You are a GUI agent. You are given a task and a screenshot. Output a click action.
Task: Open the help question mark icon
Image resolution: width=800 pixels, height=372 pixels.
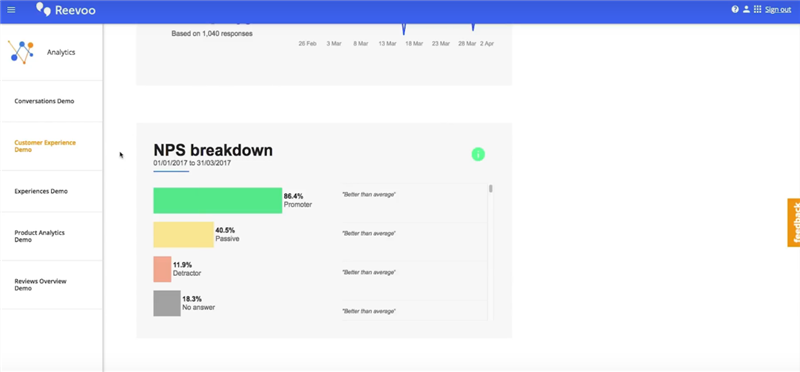pyautogui.click(x=735, y=9)
